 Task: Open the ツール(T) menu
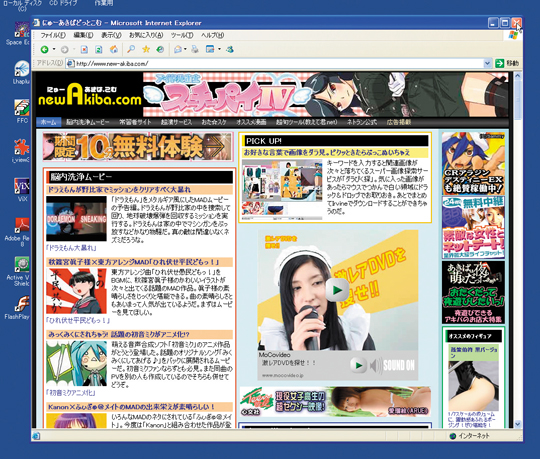(182, 35)
